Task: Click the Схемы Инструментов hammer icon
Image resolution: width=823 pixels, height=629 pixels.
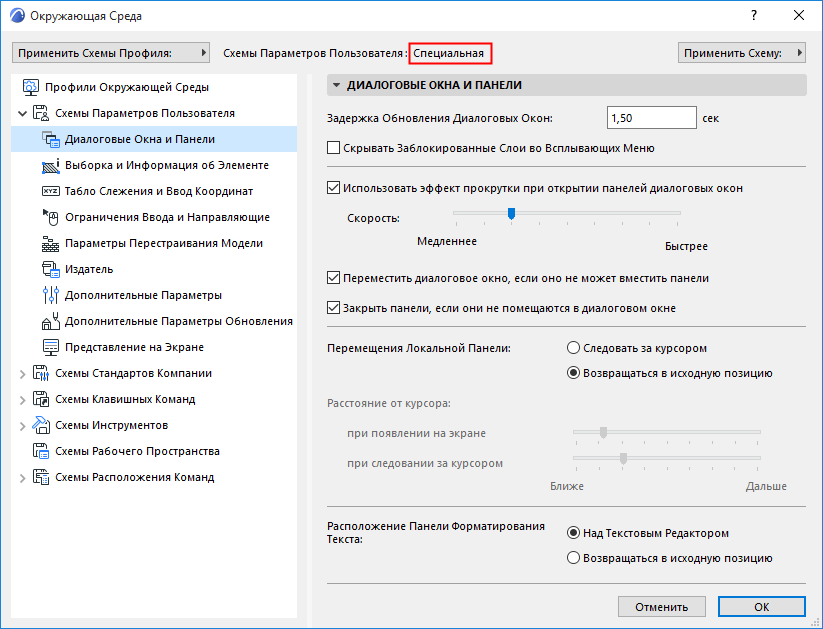Action: coord(41,425)
